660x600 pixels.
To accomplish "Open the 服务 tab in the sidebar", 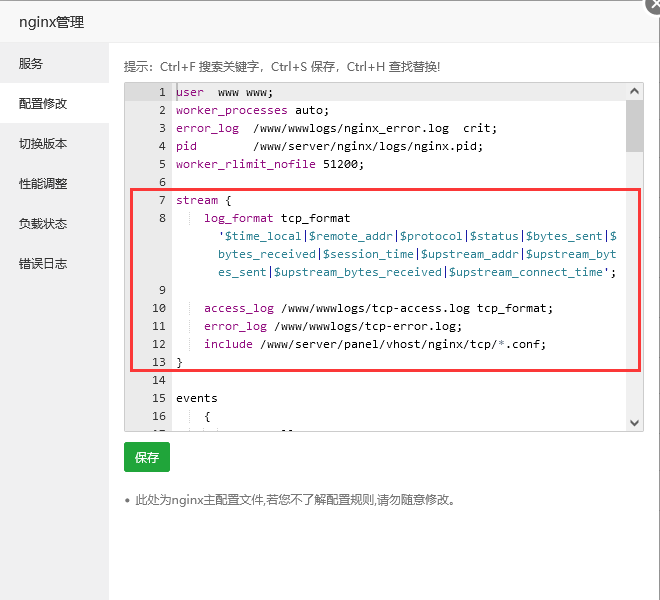I will (54, 63).
